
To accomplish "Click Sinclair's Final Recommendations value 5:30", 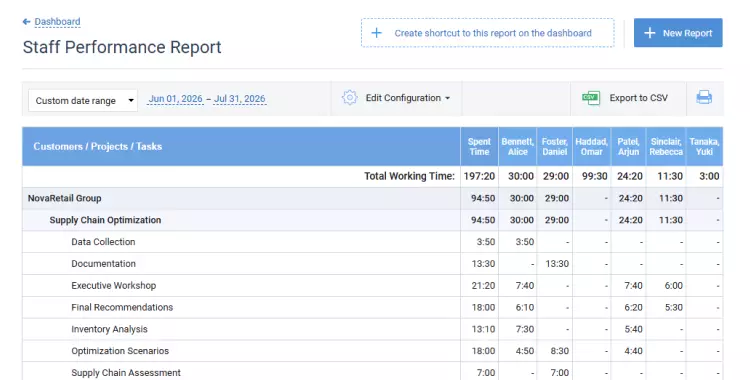I will [673, 307].
